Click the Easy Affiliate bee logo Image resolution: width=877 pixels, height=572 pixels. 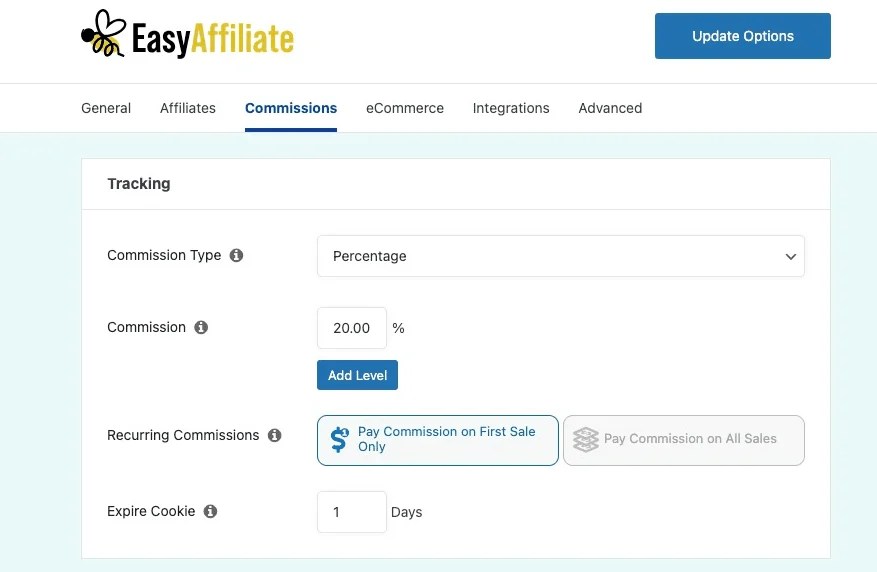click(103, 35)
